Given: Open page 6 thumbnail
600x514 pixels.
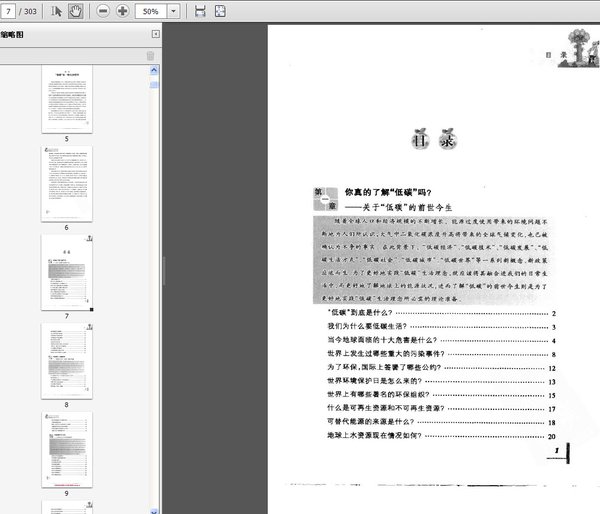Looking at the screenshot, I should (x=67, y=184).
